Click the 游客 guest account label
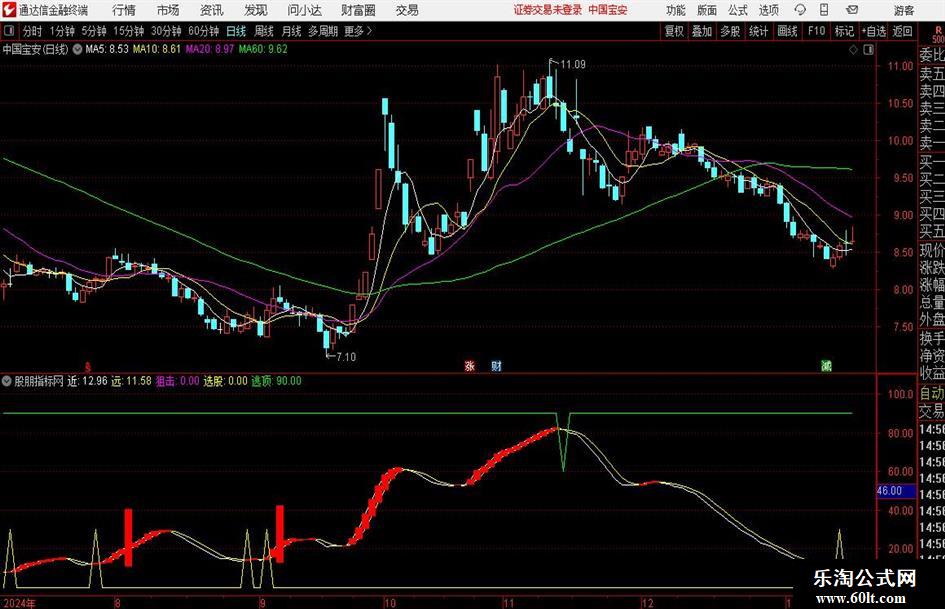Image resolution: width=945 pixels, height=609 pixels. tap(903, 10)
